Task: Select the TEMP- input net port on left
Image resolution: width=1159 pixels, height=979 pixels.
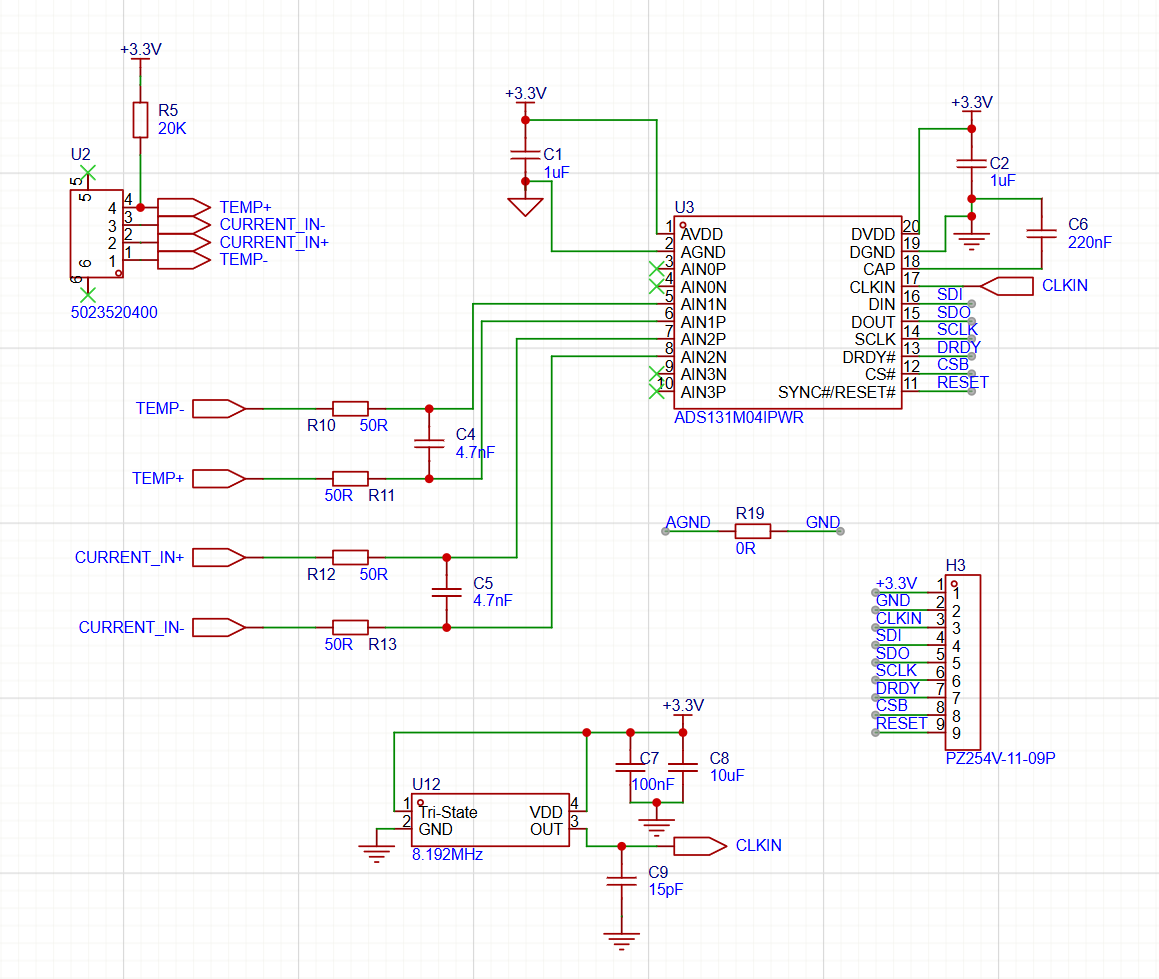Action: coord(219,408)
